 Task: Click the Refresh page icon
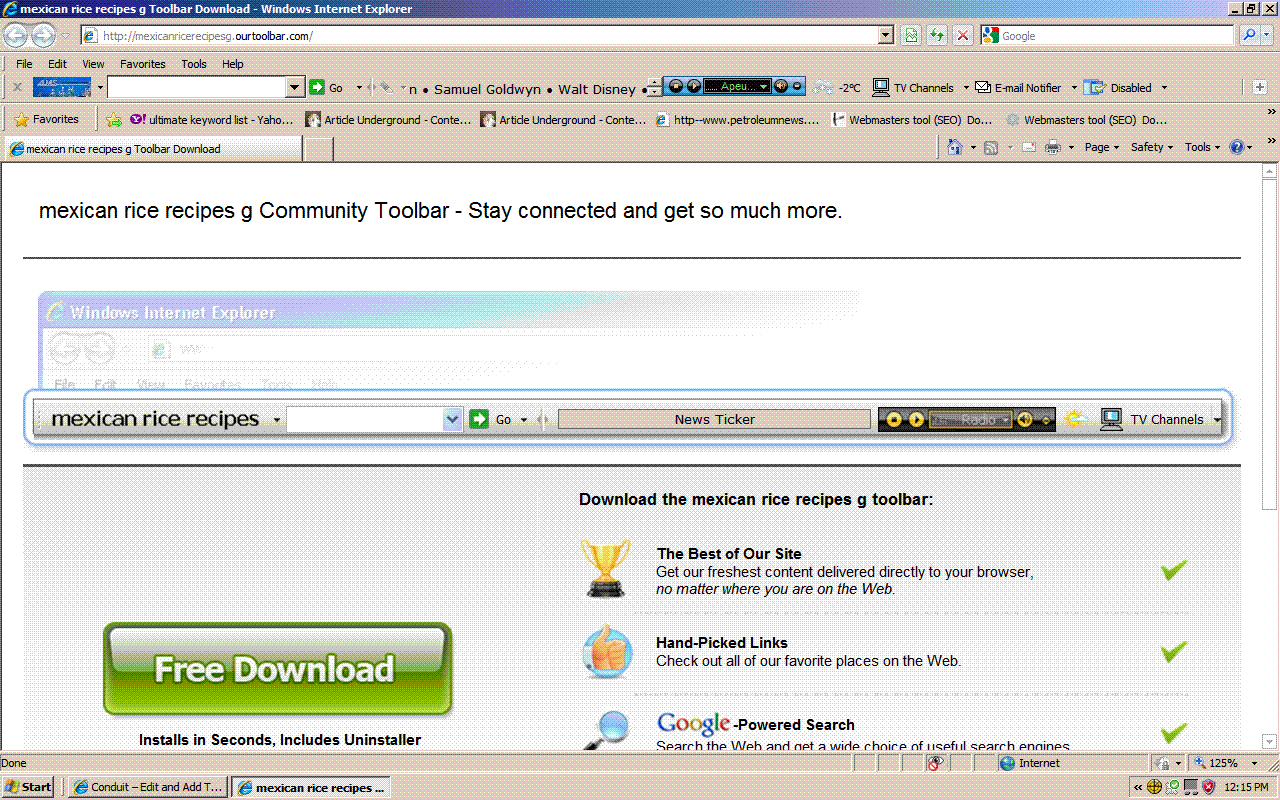(x=937, y=36)
